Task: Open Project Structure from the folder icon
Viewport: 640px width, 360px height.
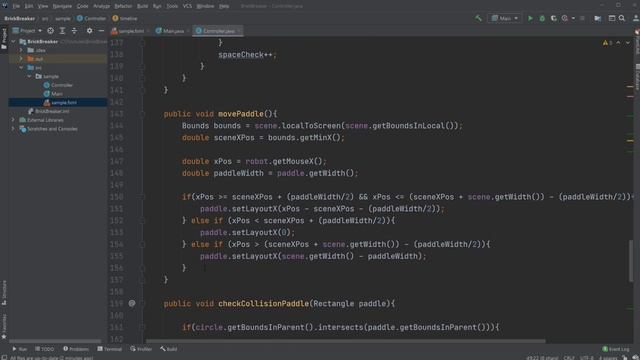Action: [x=598, y=18]
